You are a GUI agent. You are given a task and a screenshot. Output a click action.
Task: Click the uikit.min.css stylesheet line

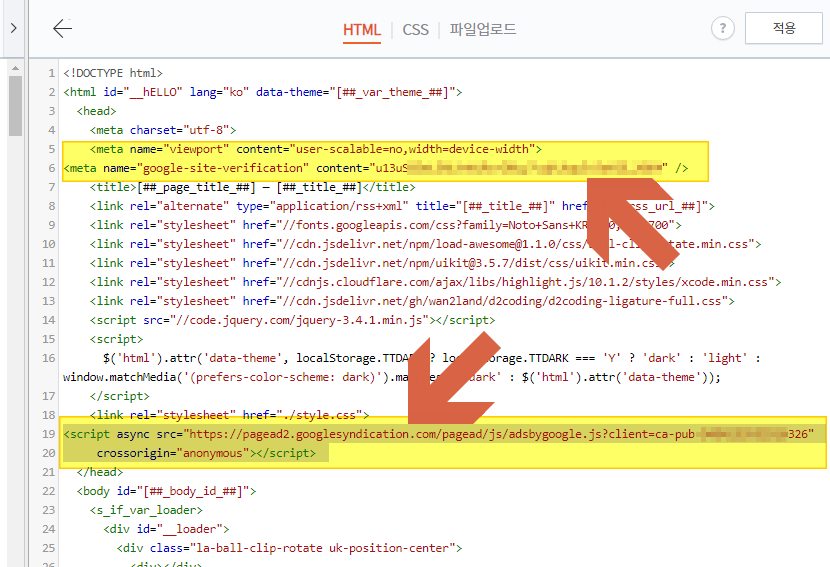[x=382, y=264]
